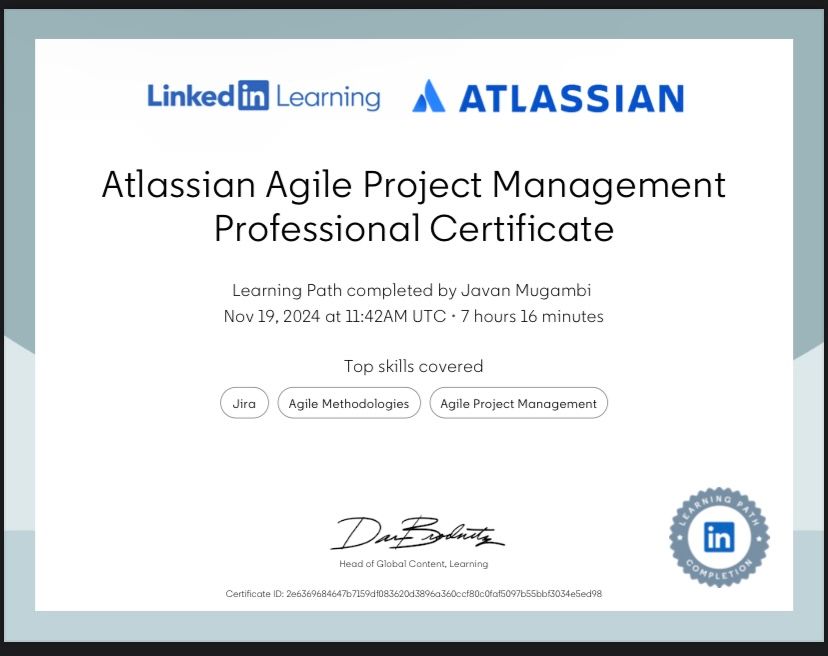The height and width of the screenshot is (656, 828).
Task: Click 'Learning Path completed by Javan Mugambi'
Action: pyautogui.click(x=411, y=290)
